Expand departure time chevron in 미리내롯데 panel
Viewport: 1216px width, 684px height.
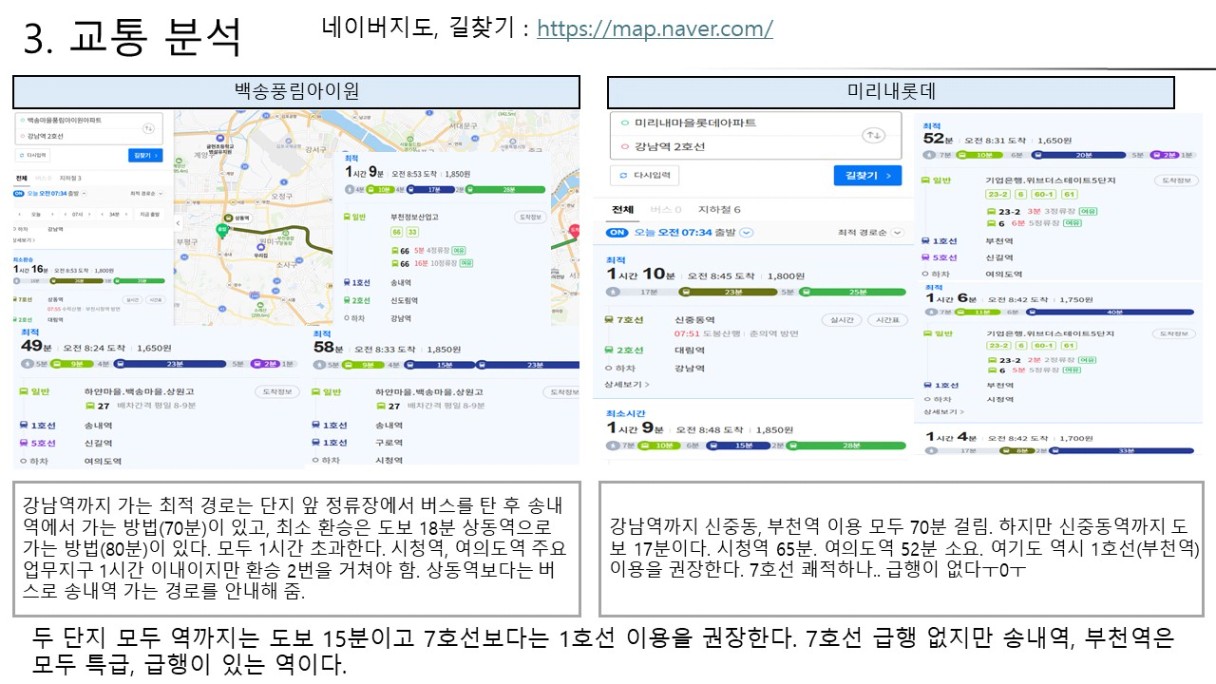pos(746,232)
